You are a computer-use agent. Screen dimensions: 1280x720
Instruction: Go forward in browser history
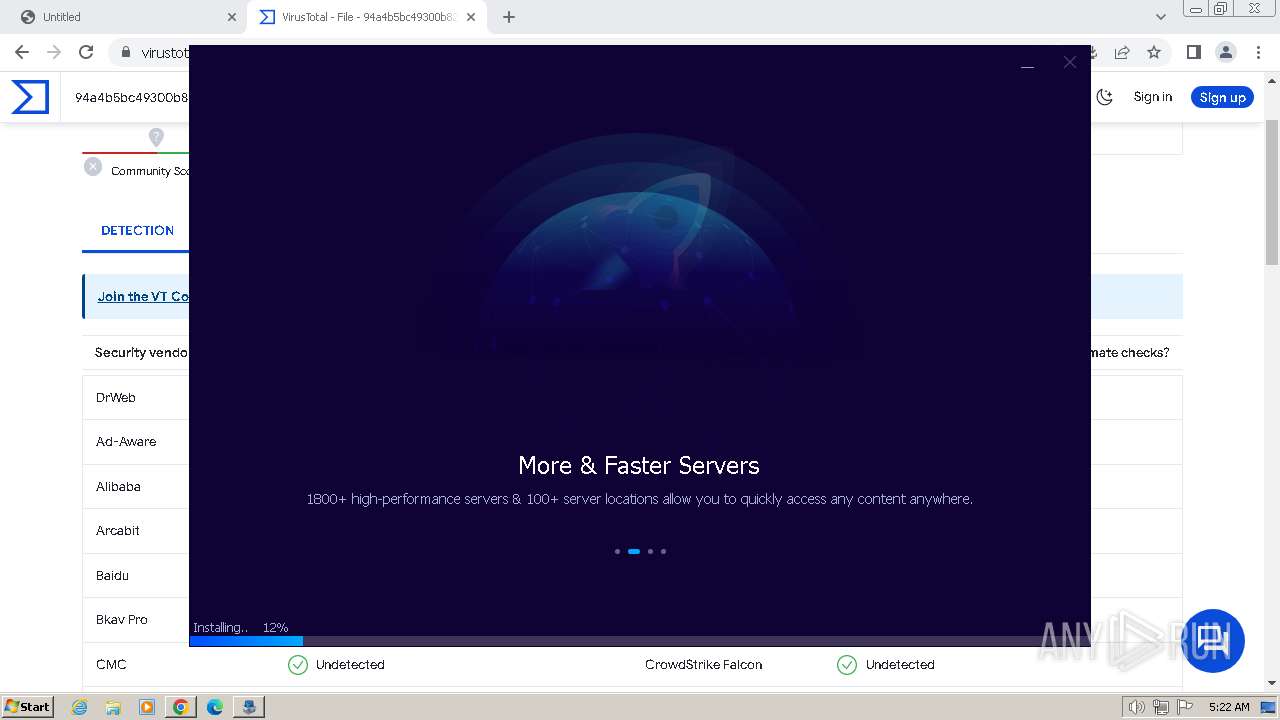(54, 52)
